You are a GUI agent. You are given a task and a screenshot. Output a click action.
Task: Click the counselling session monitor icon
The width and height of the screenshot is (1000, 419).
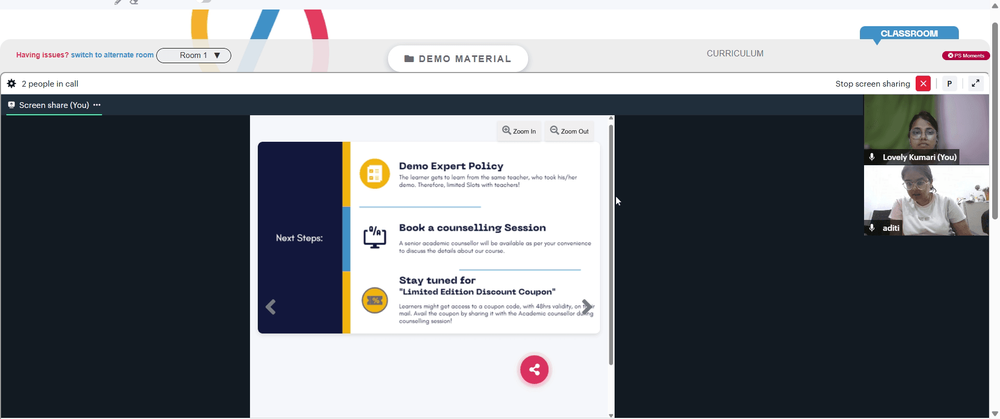[374, 237]
